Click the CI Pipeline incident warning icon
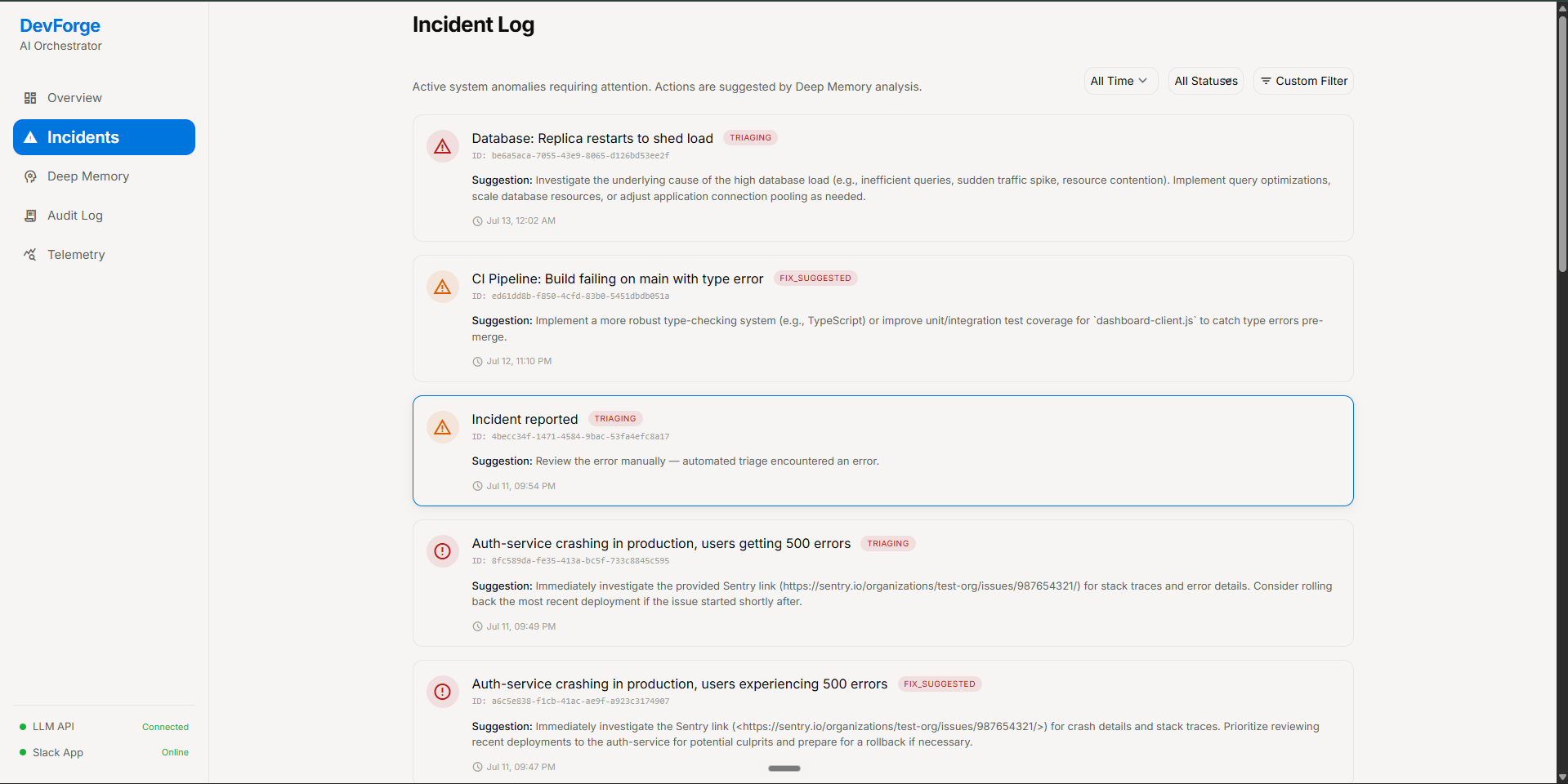The height and width of the screenshot is (784, 1568). [443, 287]
